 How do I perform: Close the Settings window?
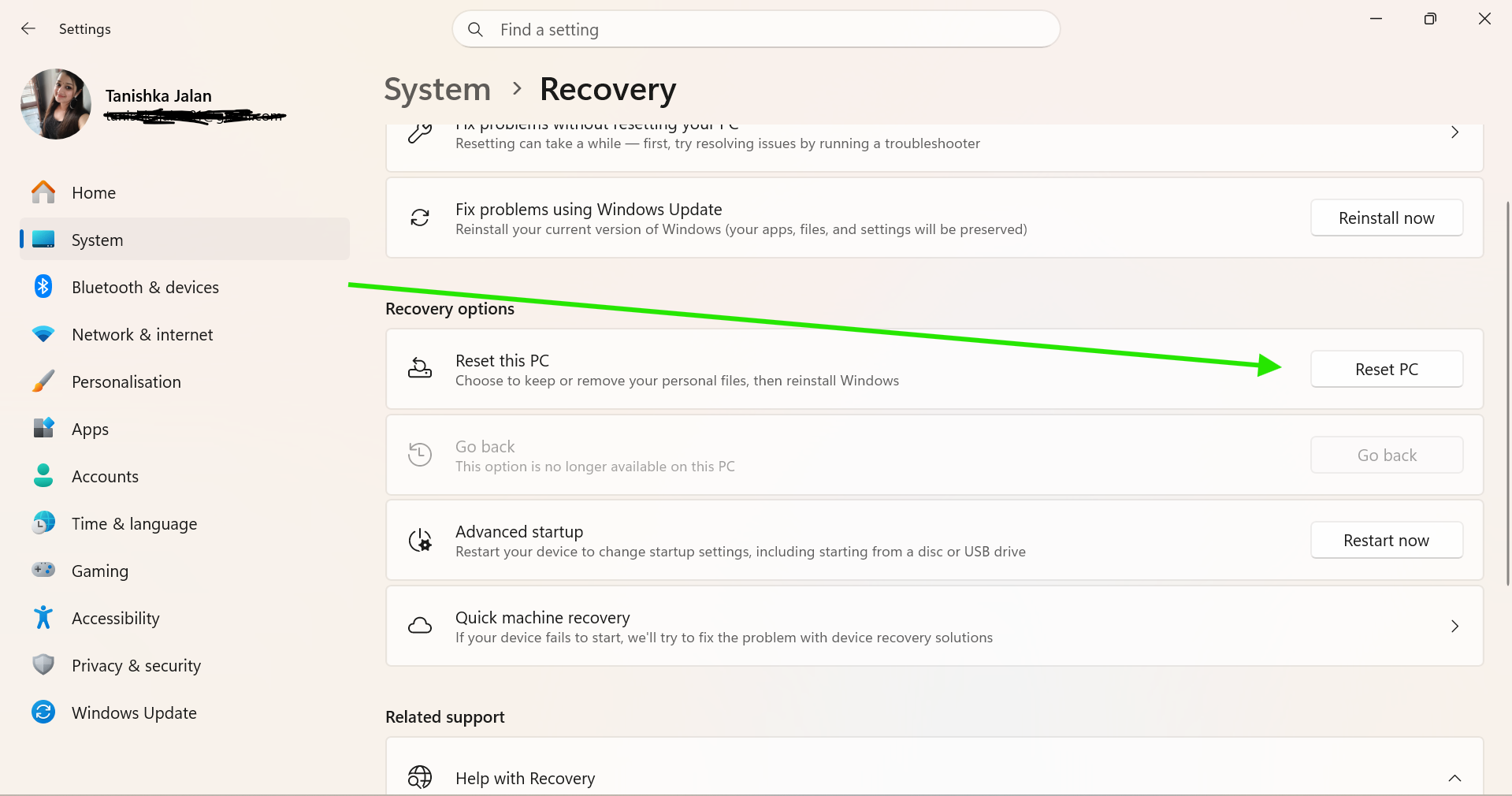[1484, 19]
